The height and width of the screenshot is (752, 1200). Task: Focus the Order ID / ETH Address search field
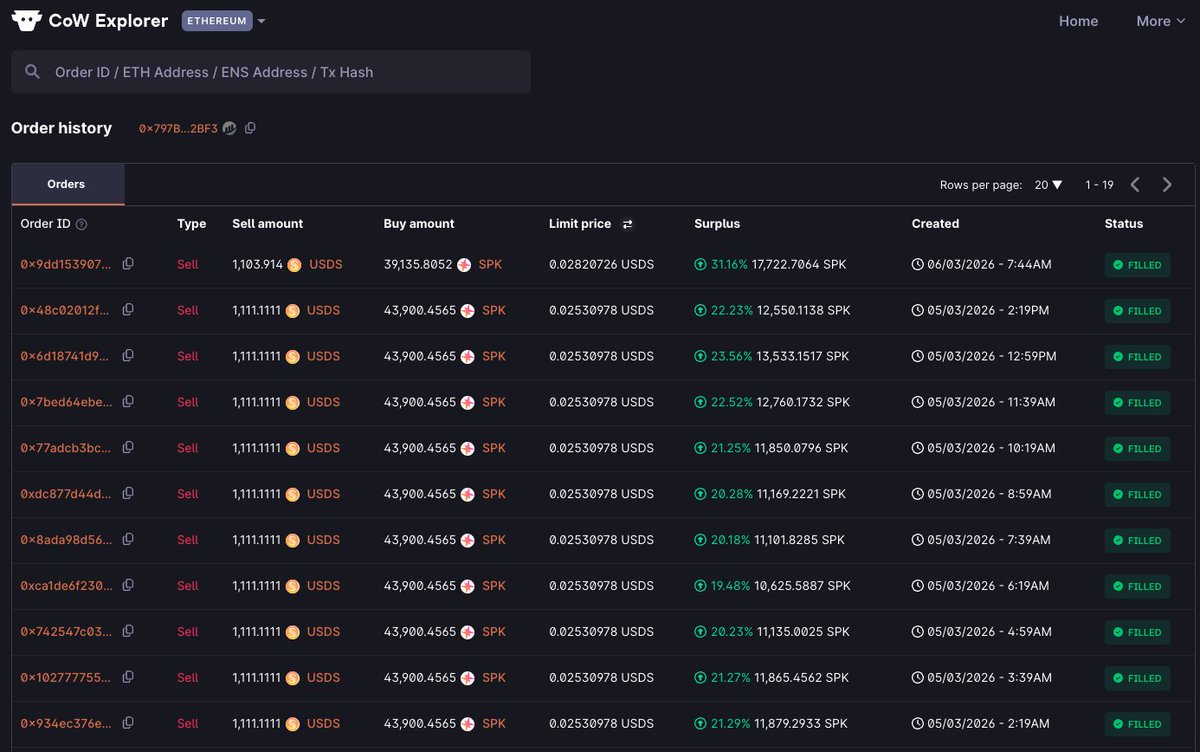[x=271, y=72]
